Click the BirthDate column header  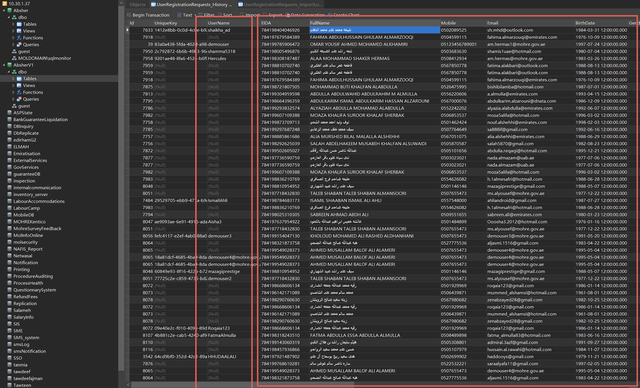point(601,23)
